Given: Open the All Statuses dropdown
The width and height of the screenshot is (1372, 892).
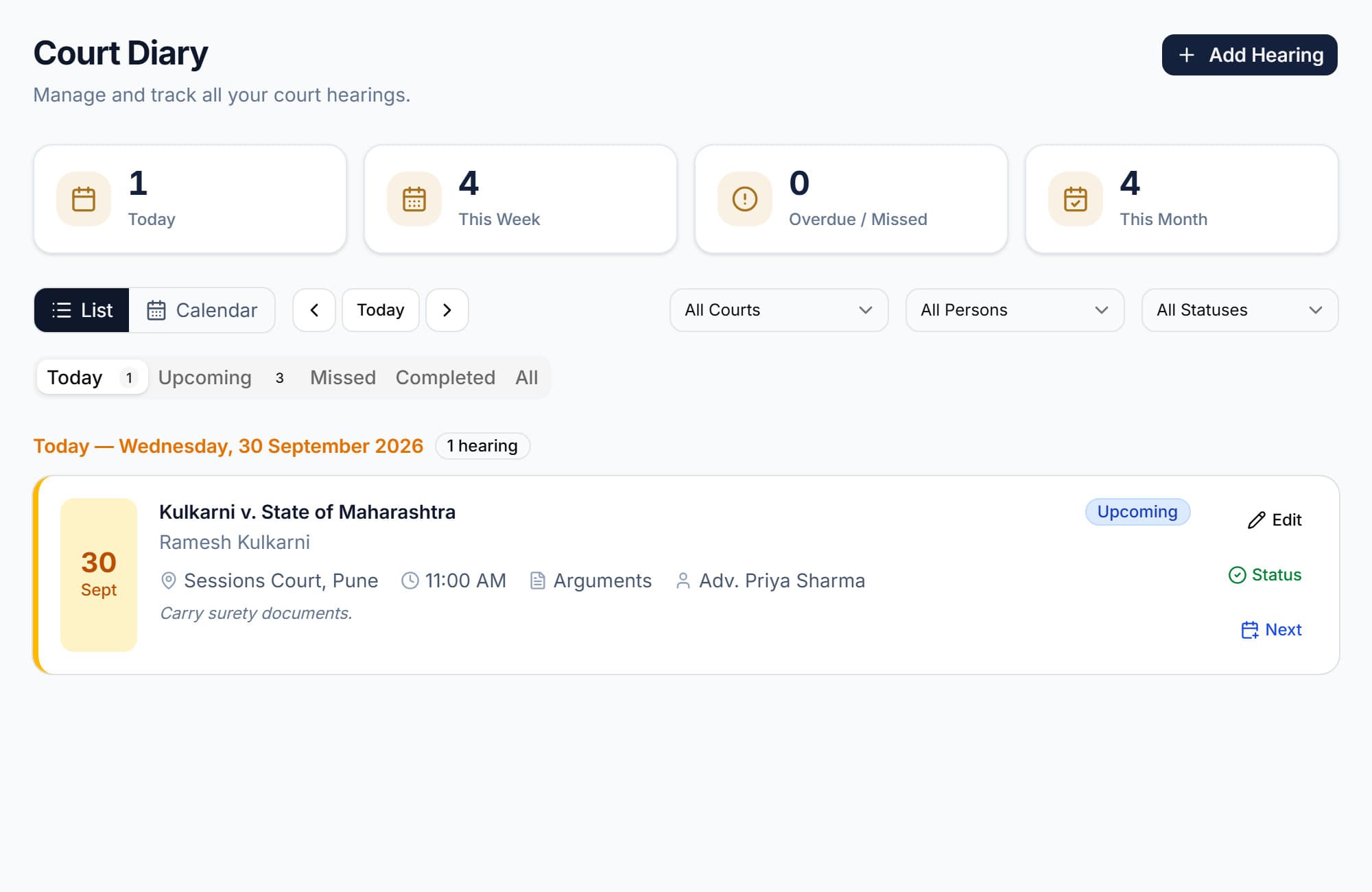Looking at the screenshot, I should [1240, 310].
